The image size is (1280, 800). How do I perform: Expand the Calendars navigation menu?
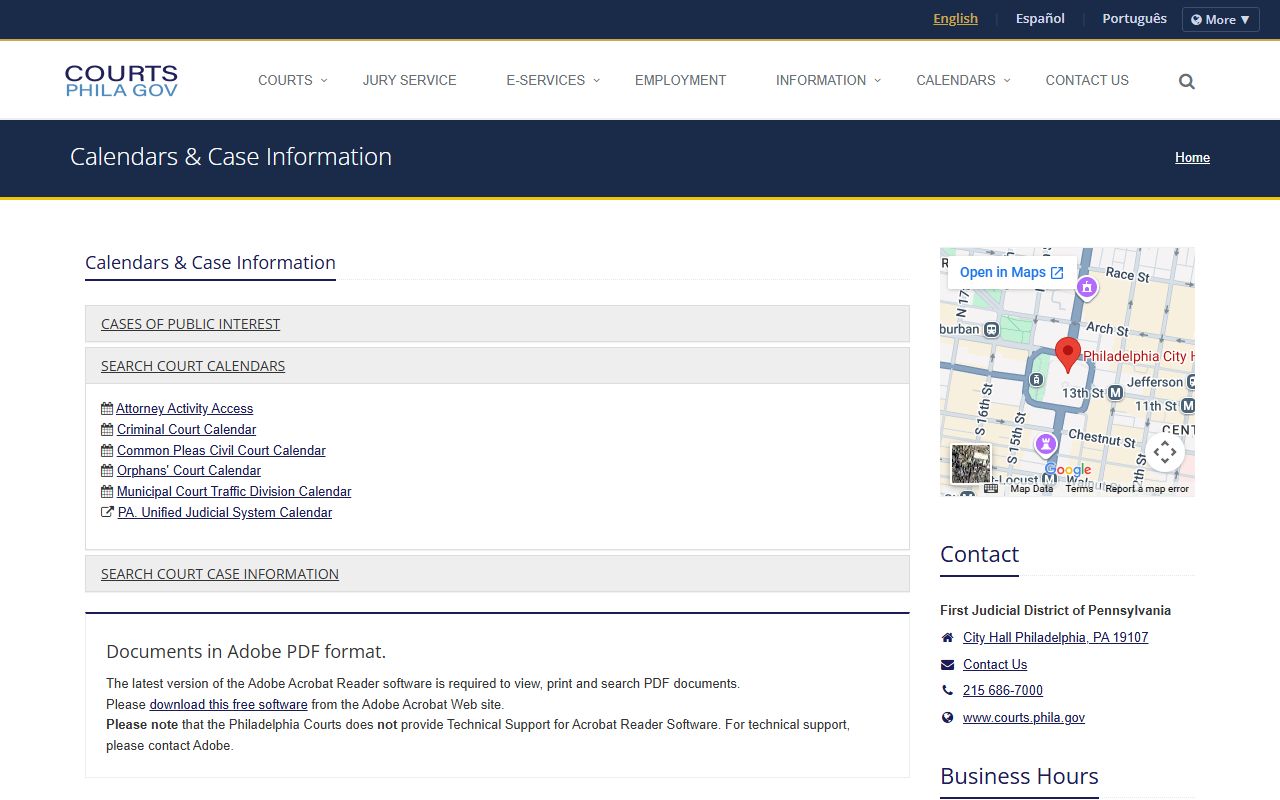[x=963, y=80]
